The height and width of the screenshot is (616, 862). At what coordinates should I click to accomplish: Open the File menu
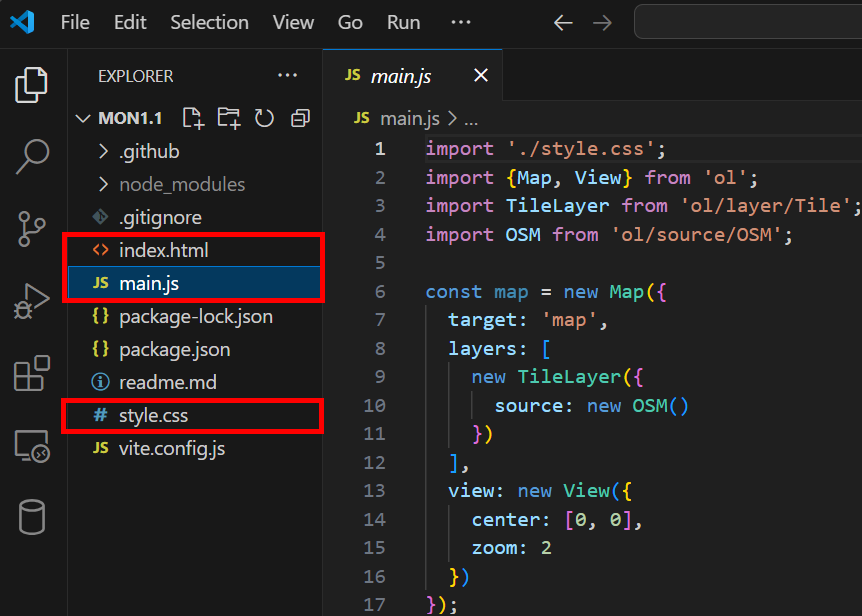(75, 23)
